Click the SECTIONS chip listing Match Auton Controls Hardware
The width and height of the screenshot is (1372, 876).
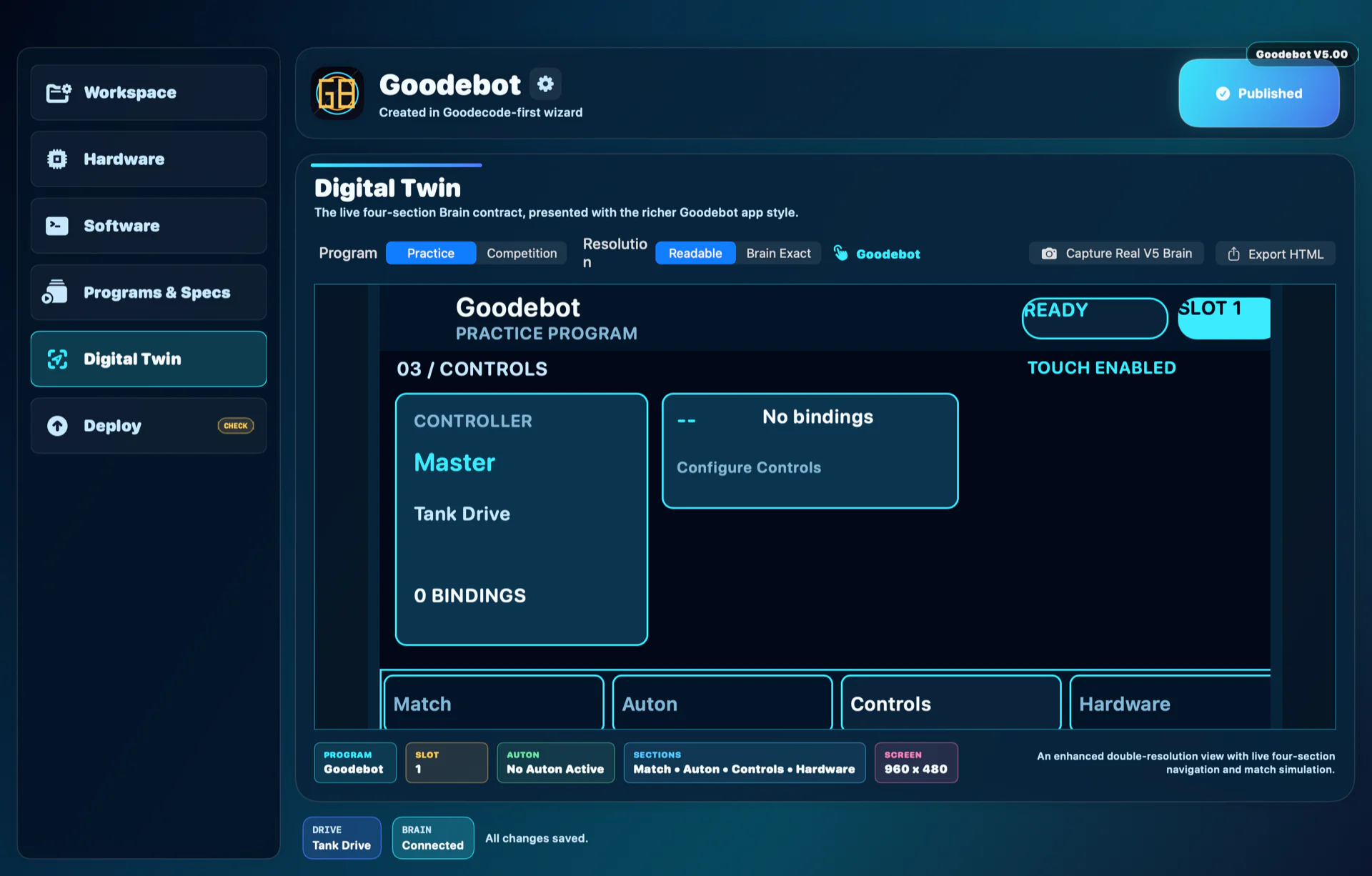pos(744,762)
